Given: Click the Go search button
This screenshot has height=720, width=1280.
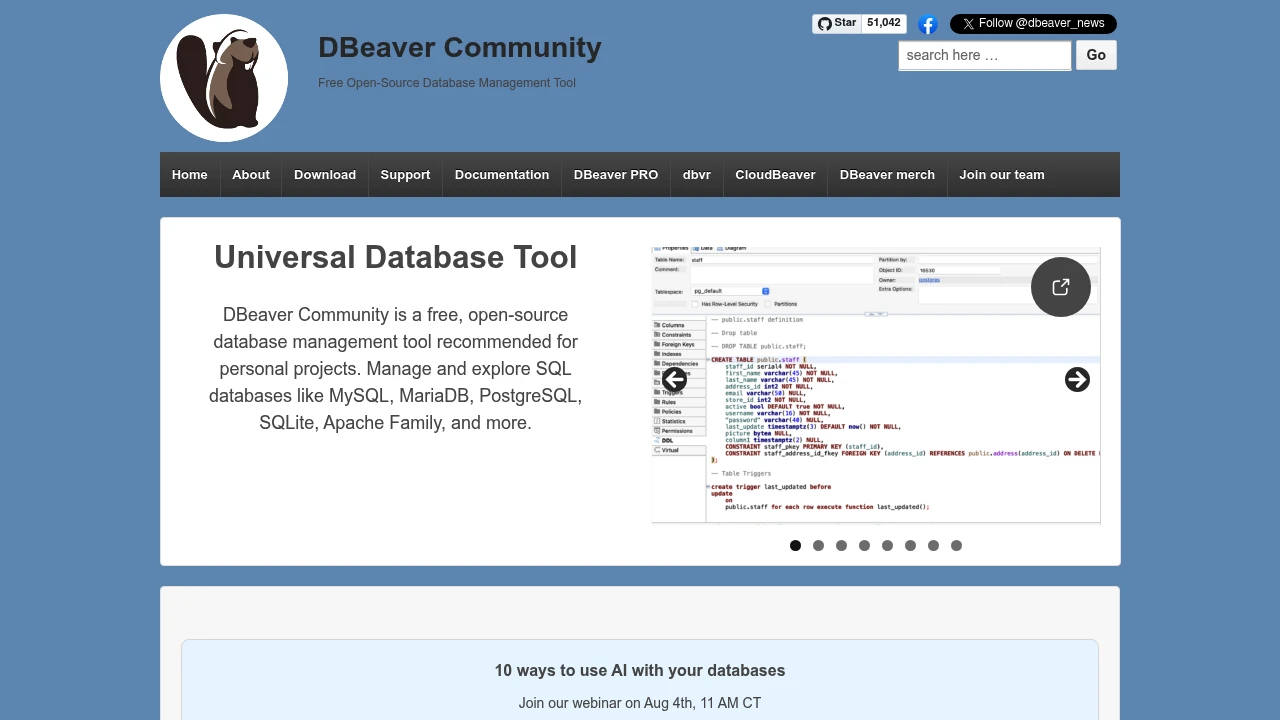Looking at the screenshot, I should (1096, 55).
